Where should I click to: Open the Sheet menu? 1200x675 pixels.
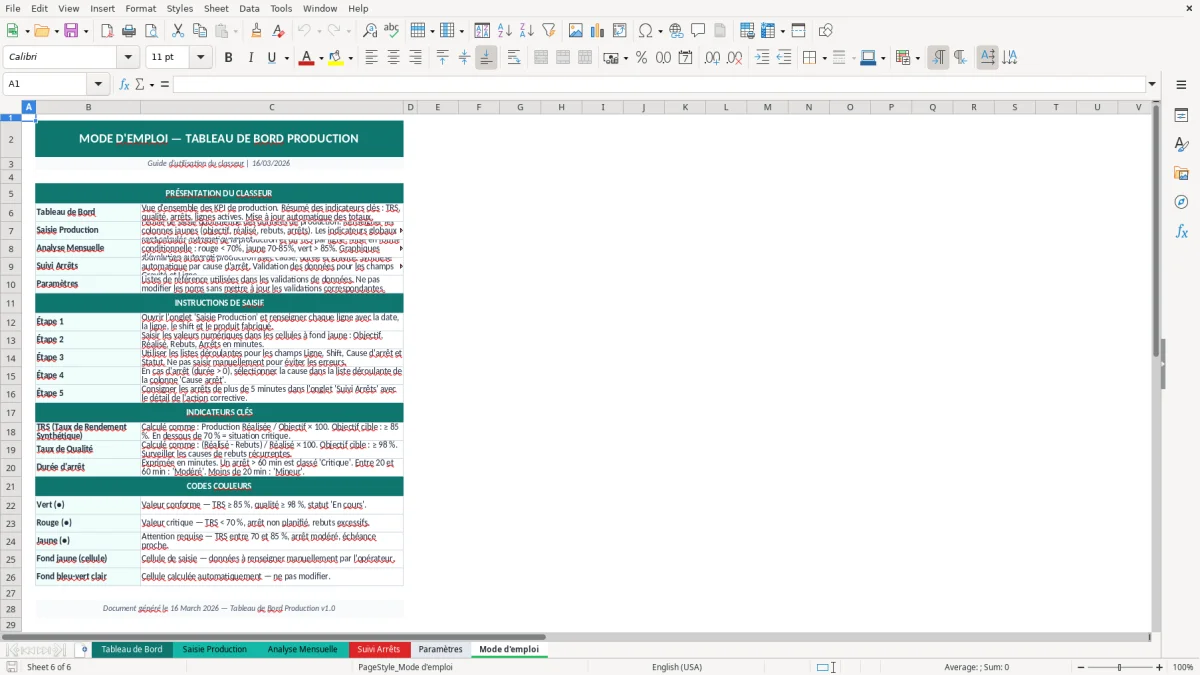point(216,8)
